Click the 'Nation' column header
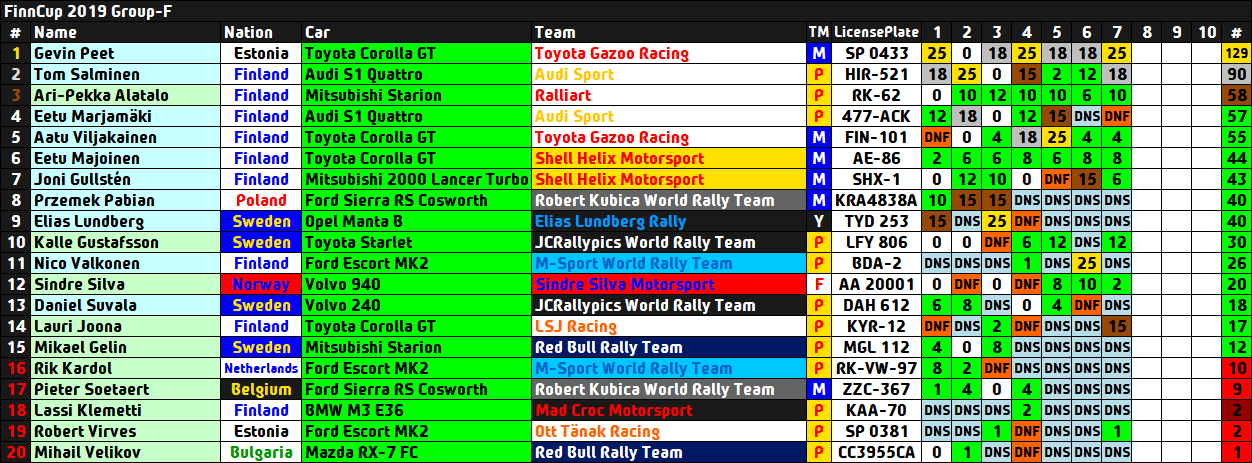This screenshot has height=463, width=1252. point(261,32)
